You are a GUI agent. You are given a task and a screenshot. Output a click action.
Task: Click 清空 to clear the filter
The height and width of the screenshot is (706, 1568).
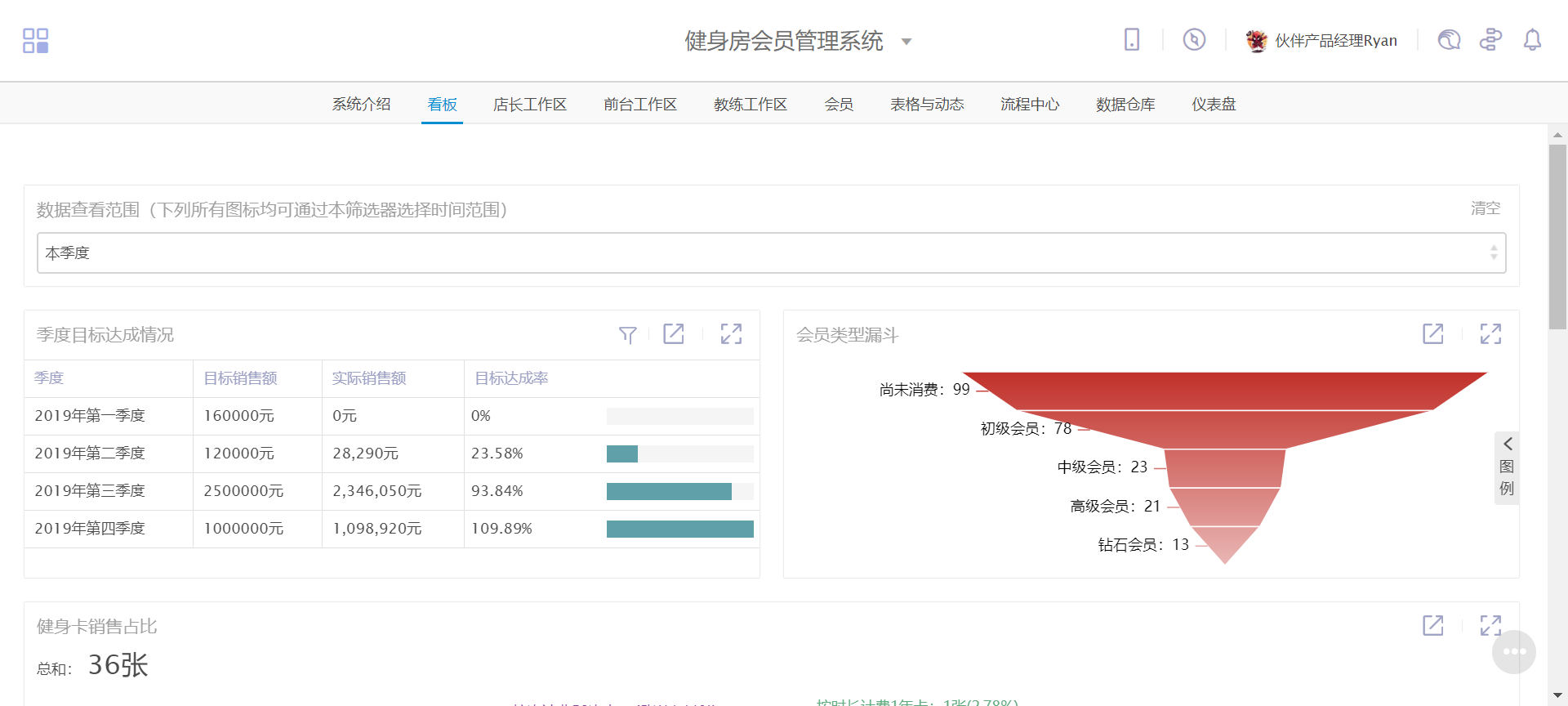(1485, 209)
